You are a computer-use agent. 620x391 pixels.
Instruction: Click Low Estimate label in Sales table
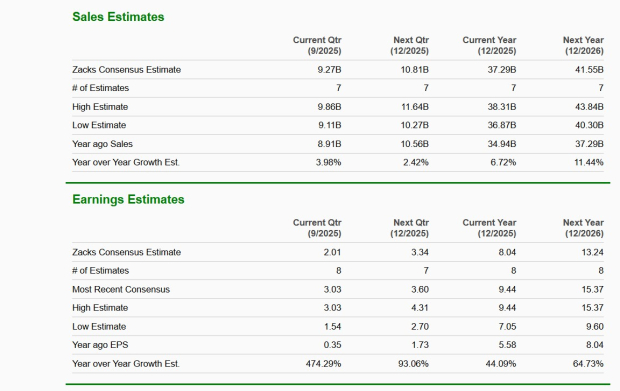tap(99, 125)
